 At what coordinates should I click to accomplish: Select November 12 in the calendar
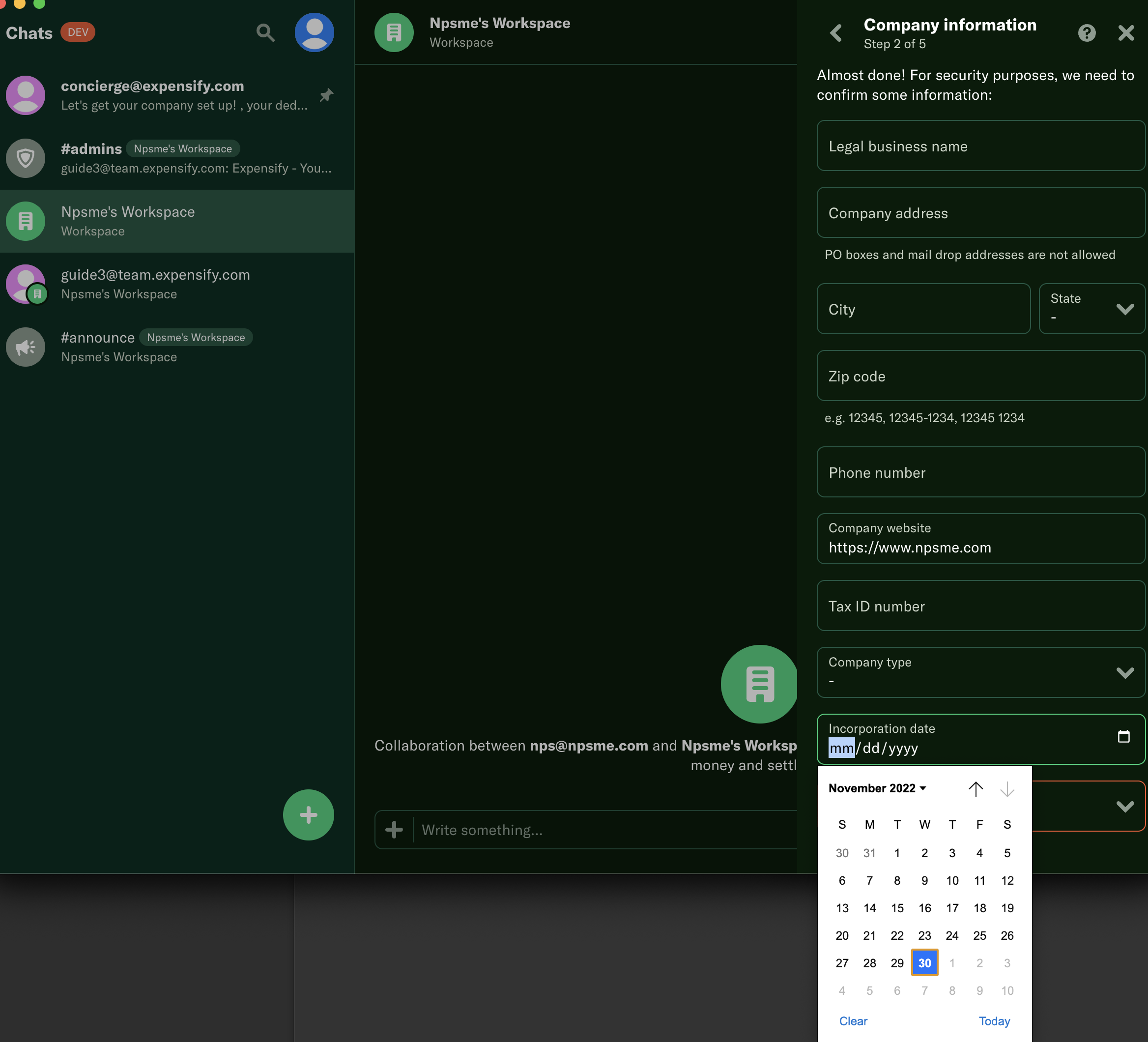pos(1007,880)
